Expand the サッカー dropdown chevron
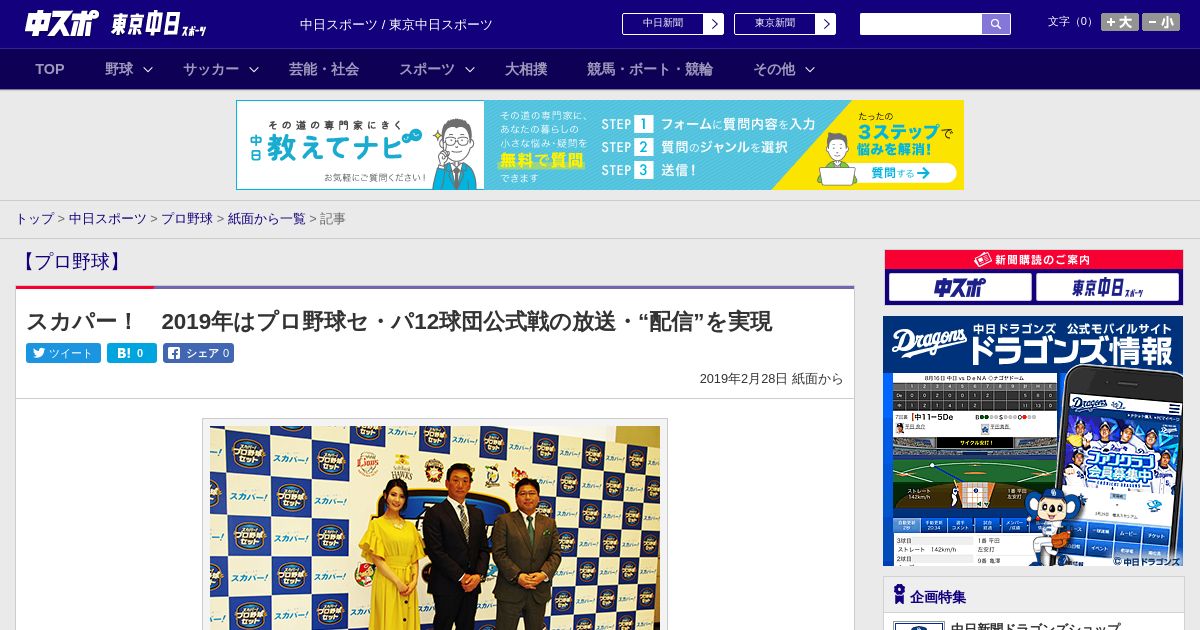Image resolution: width=1200 pixels, height=630 pixels. click(254, 70)
